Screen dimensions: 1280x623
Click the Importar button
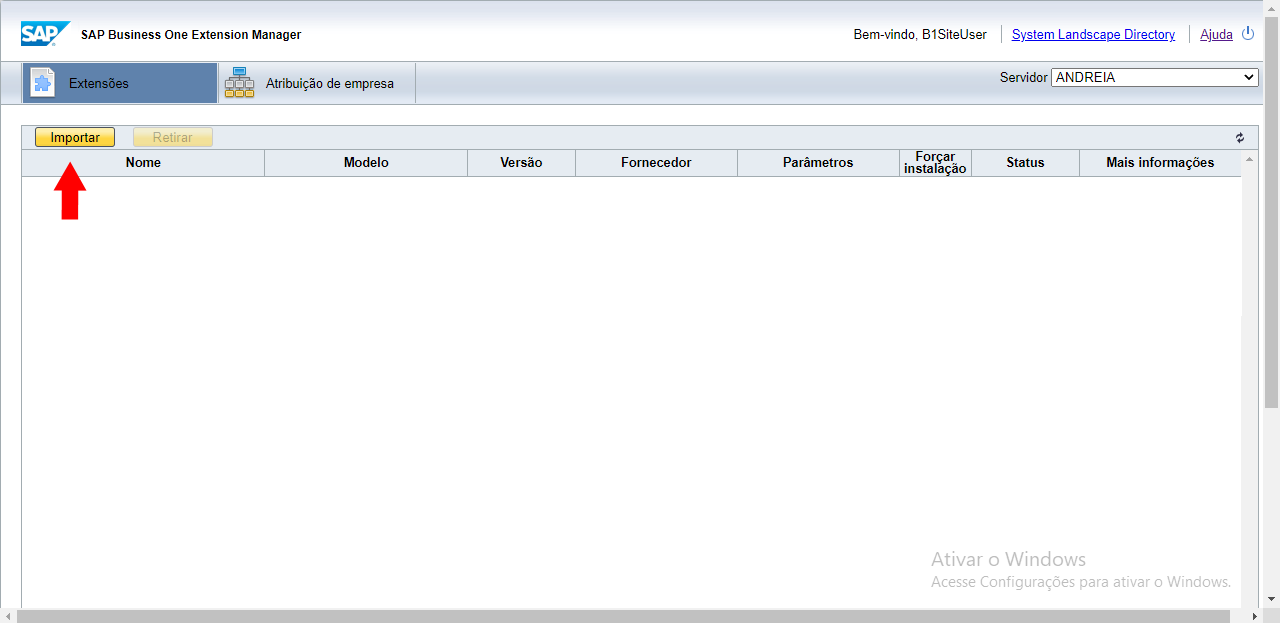tap(75, 138)
